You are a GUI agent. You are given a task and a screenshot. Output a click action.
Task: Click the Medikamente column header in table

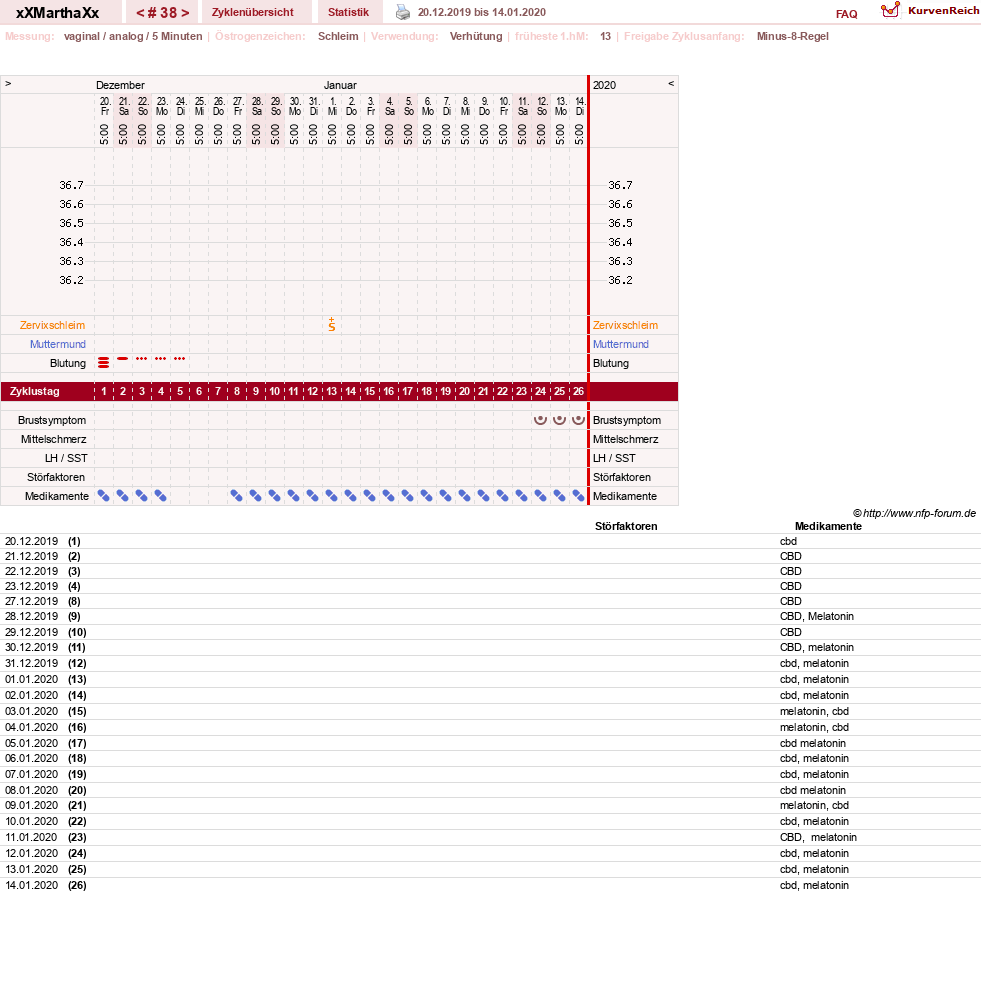[828, 526]
